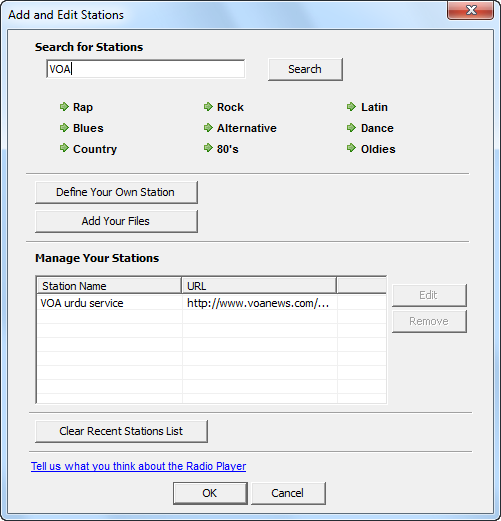Click the green arrow icon beside Blues
The image size is (501, 521).
coord(64,128)
